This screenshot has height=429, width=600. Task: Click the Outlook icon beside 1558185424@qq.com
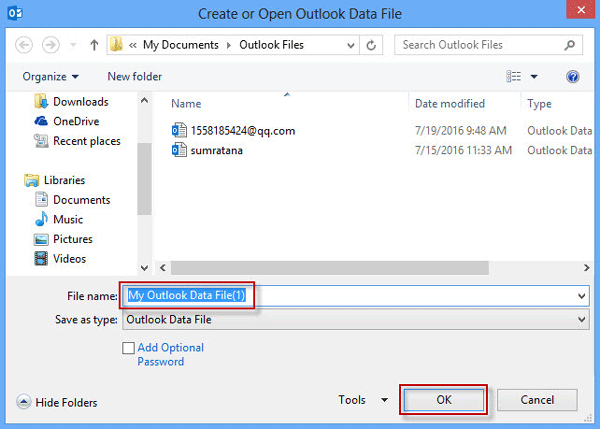coord(179,130)
